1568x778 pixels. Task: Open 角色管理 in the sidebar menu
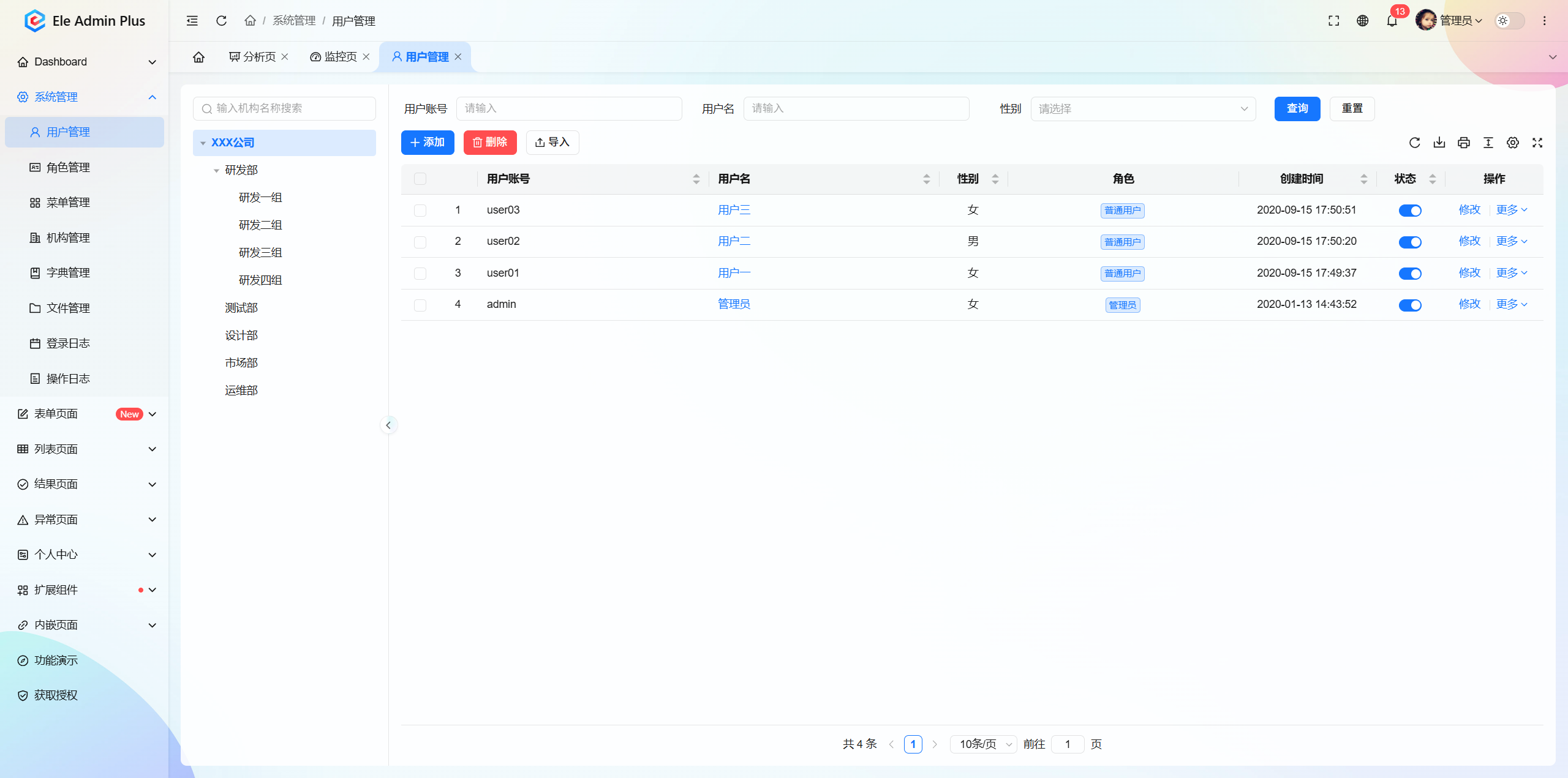click(68, 167)
